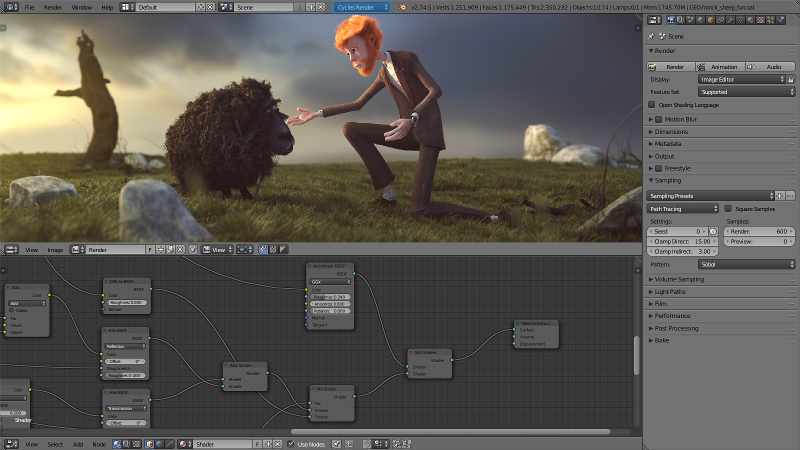
Task: Open the Node menu in node editor header
Action: [x=99, y=444]
